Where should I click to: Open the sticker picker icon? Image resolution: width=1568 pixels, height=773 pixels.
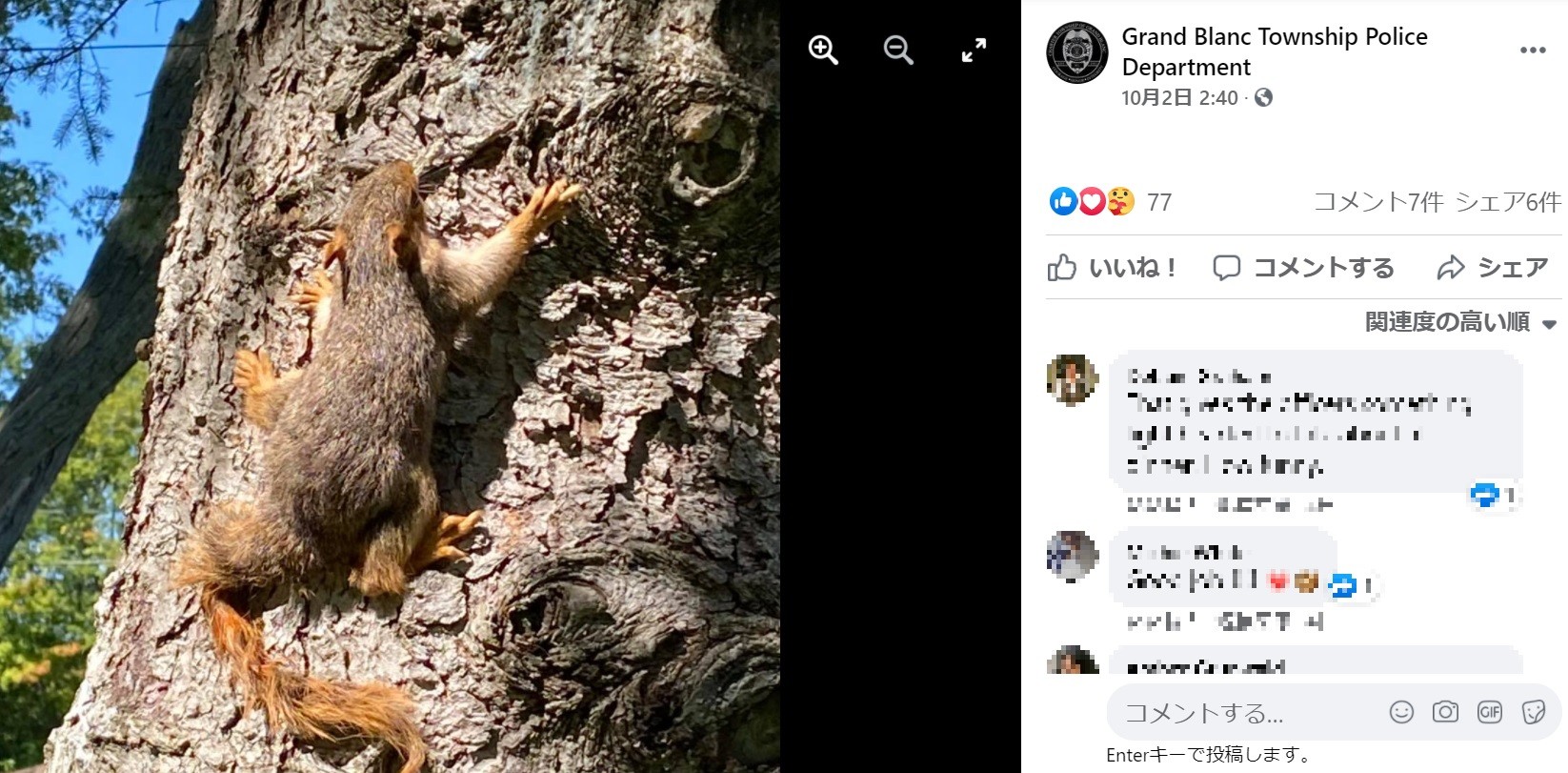point(1533,712)
